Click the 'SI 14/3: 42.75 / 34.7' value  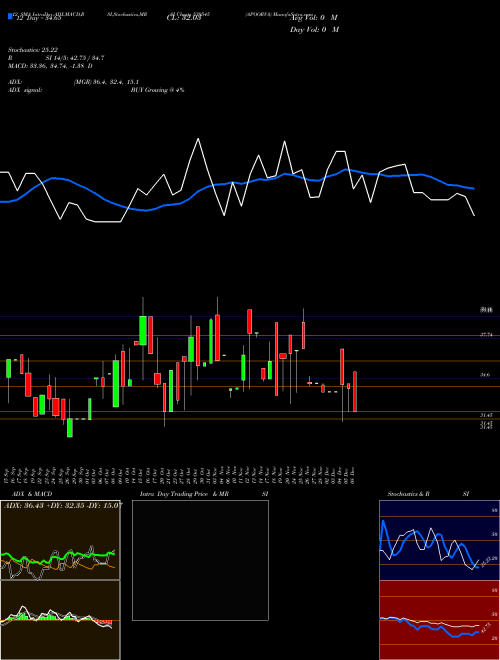(x=75, y=58)
